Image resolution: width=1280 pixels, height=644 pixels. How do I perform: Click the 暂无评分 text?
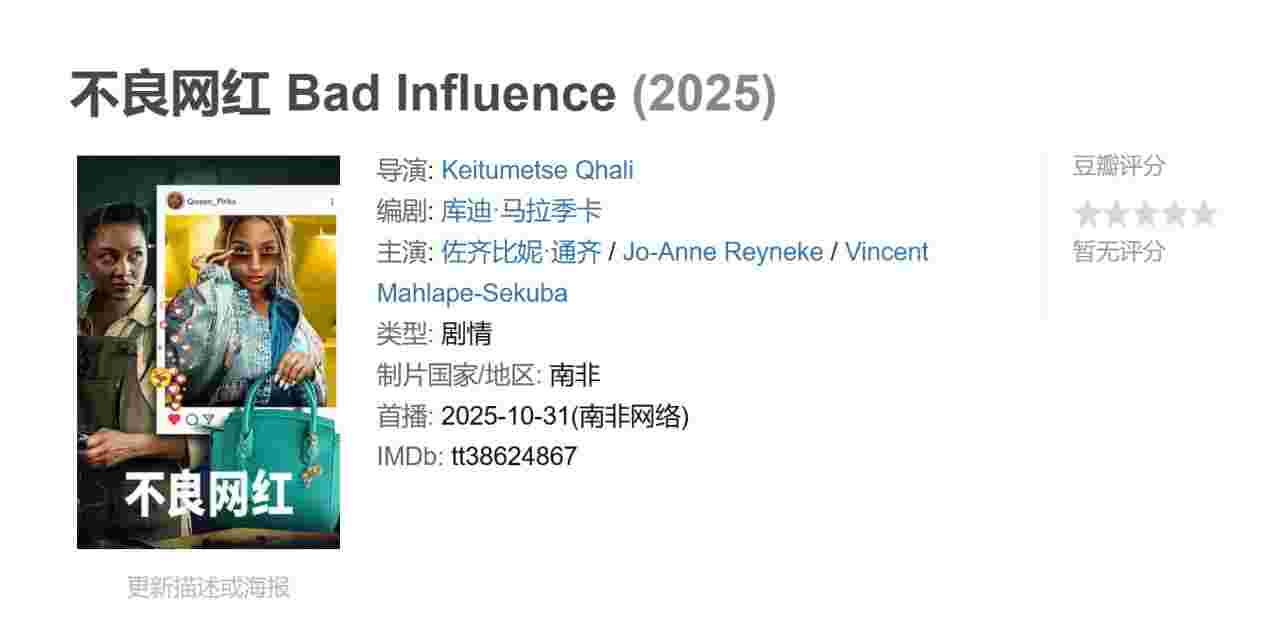coord(1118,252)
